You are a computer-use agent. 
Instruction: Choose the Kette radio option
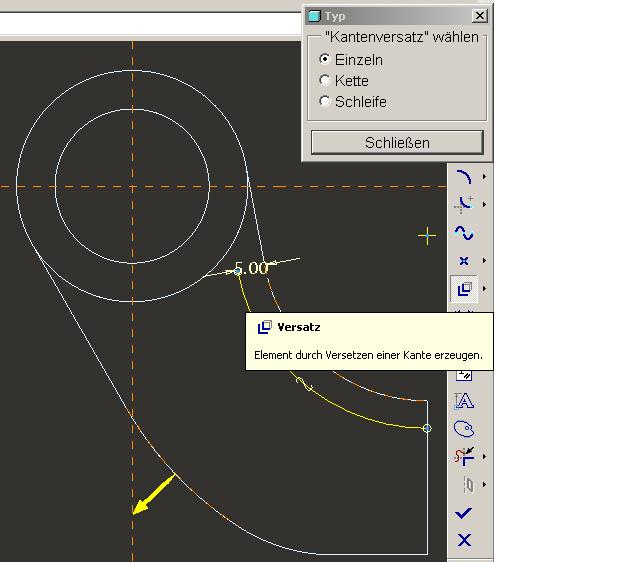[324, 80]
